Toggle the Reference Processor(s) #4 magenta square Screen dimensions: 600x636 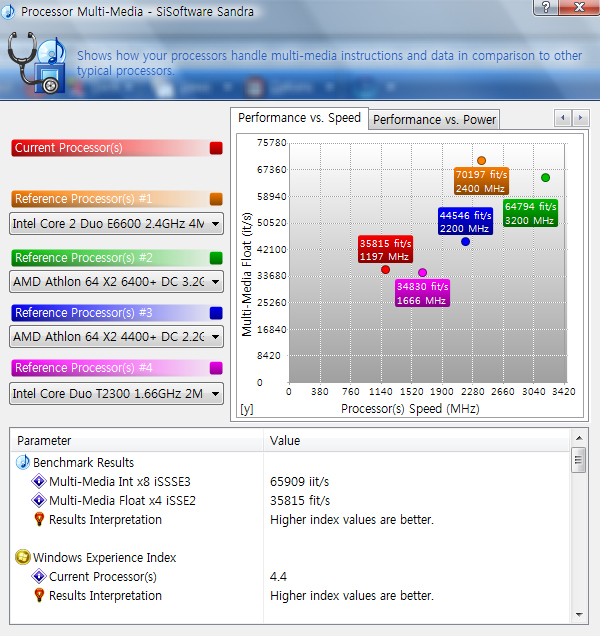(x=216, y=368)
